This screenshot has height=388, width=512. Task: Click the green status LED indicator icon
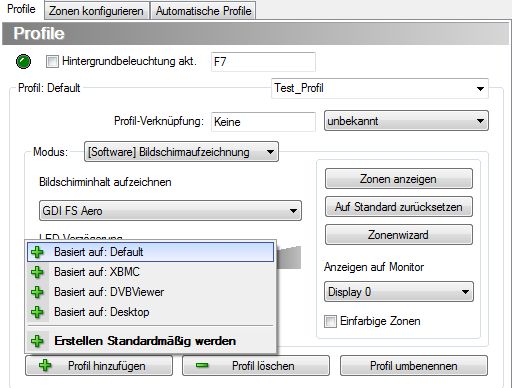pos(23,62)
